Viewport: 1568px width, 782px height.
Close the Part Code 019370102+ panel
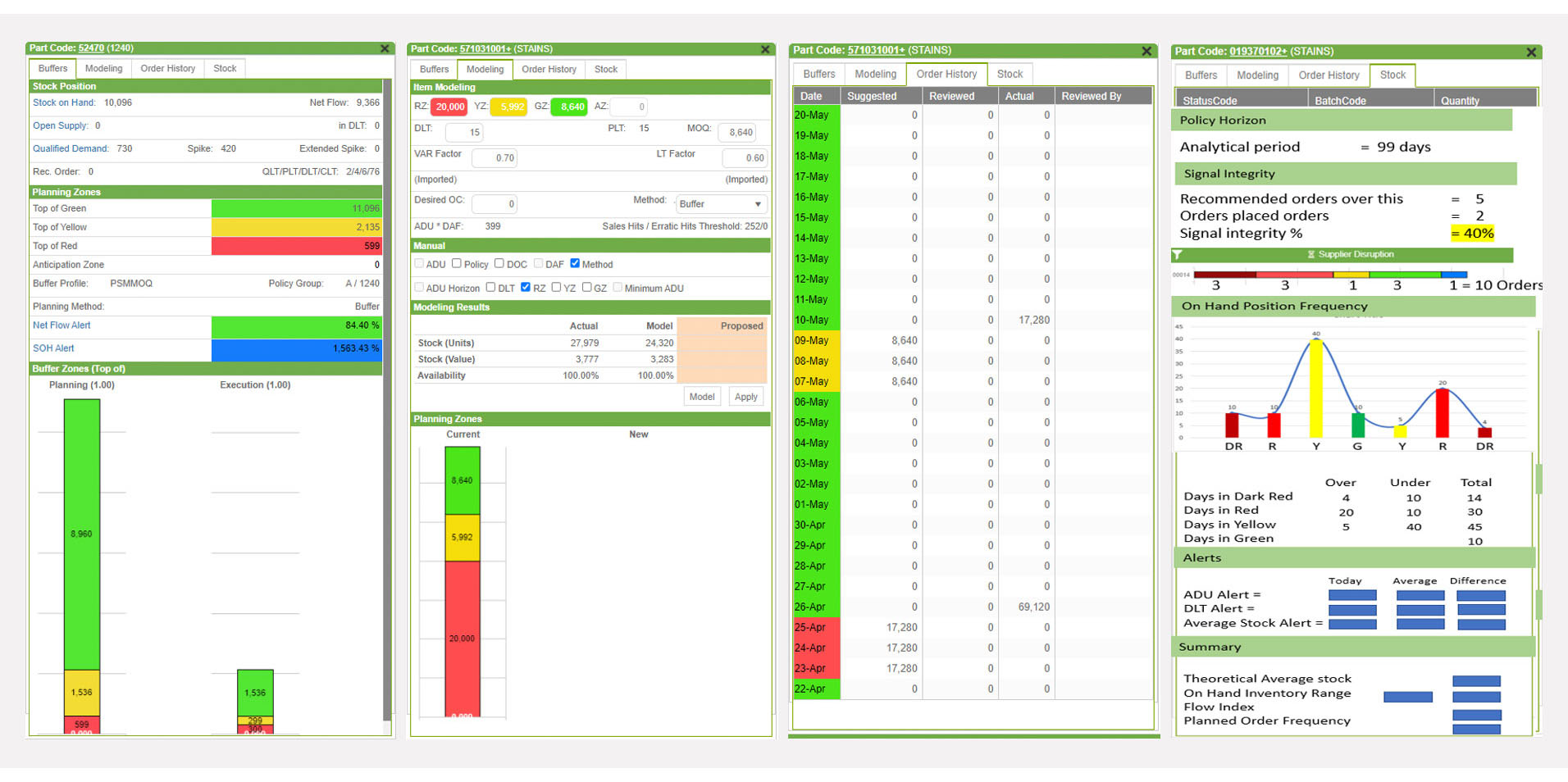[x=1531, y=52]
